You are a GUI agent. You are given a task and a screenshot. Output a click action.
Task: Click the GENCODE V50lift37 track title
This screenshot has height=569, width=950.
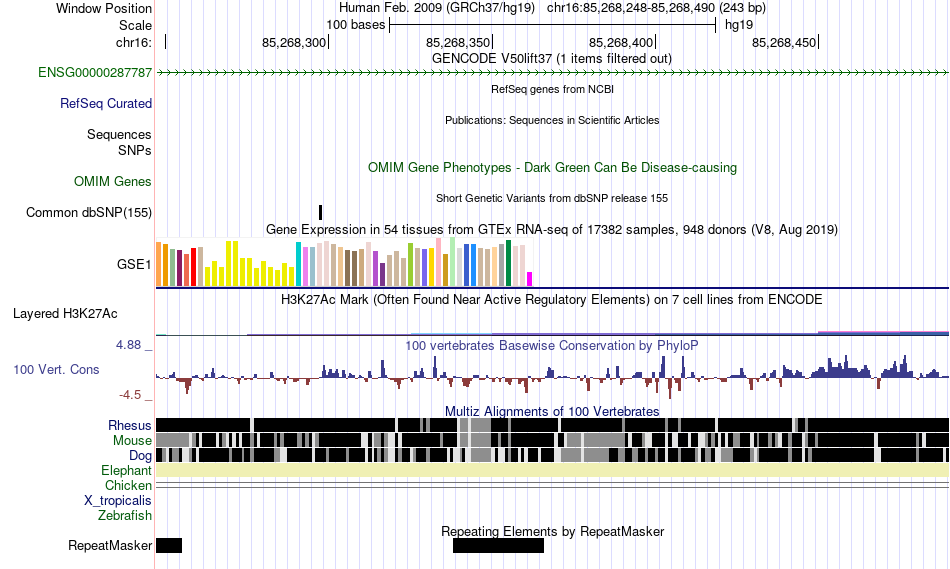pos(552,59)
